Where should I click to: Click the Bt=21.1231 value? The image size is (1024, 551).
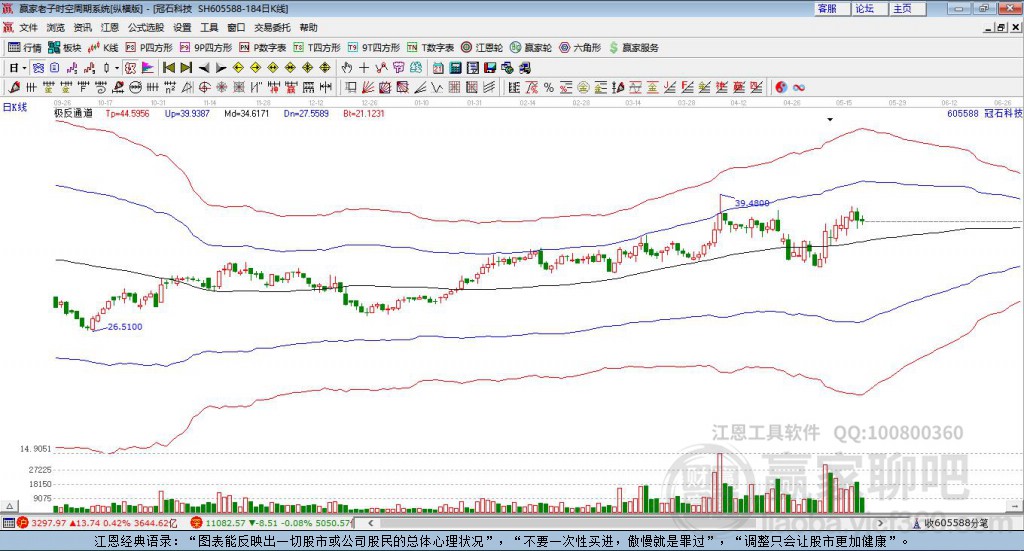364,113
